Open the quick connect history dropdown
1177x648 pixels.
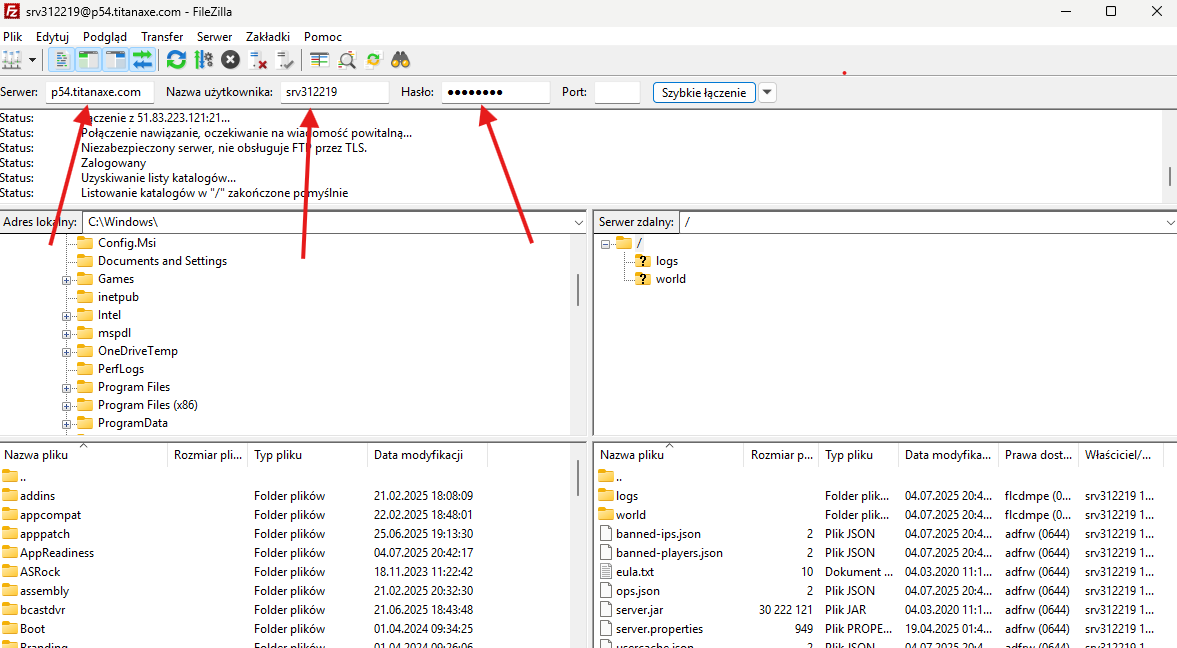(x=767, y=93)
